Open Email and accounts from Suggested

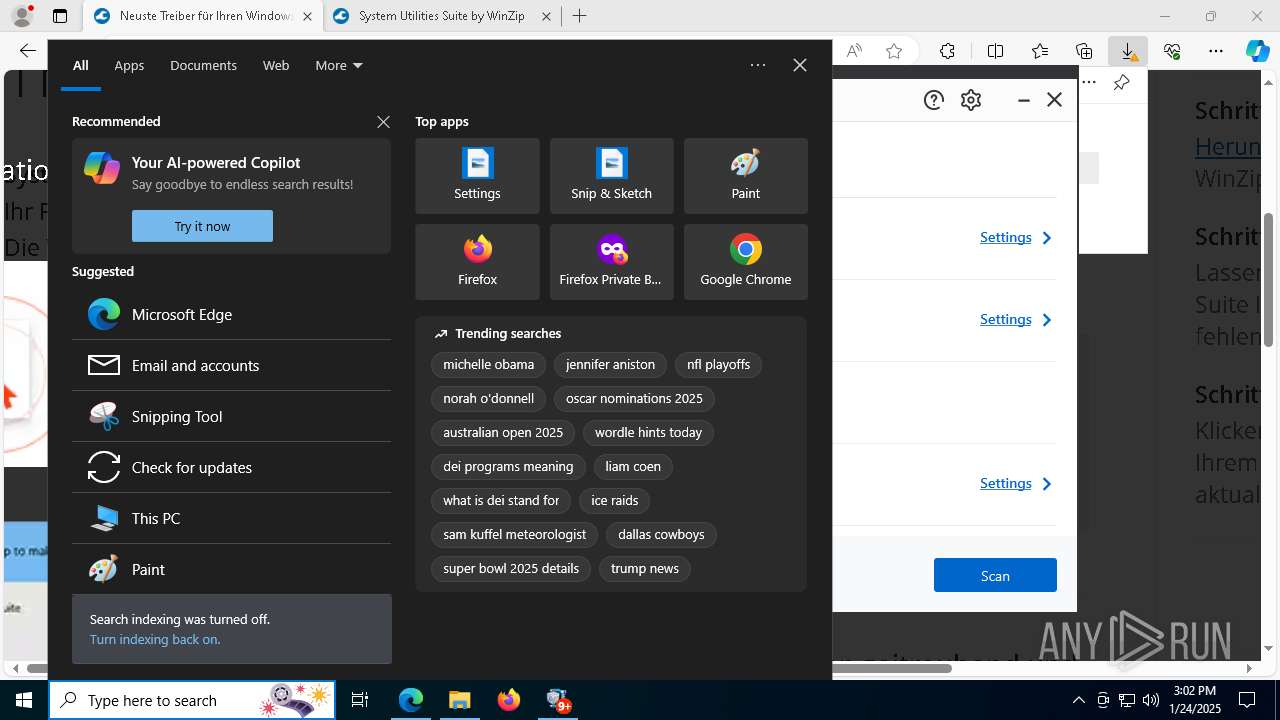coord(231,365)
